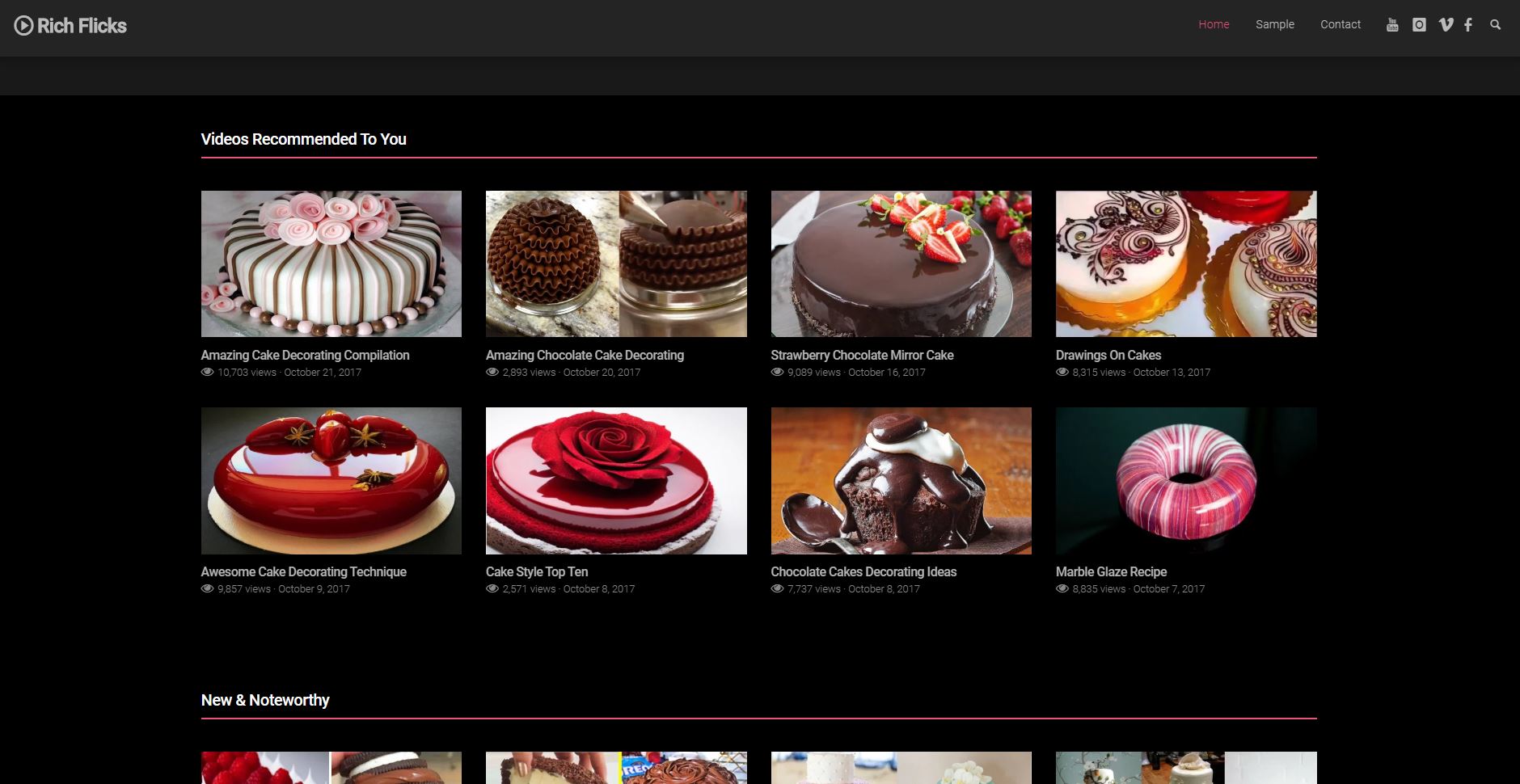Click the text 8,315 views · October 13, 2017

[x=1142, y=373]
